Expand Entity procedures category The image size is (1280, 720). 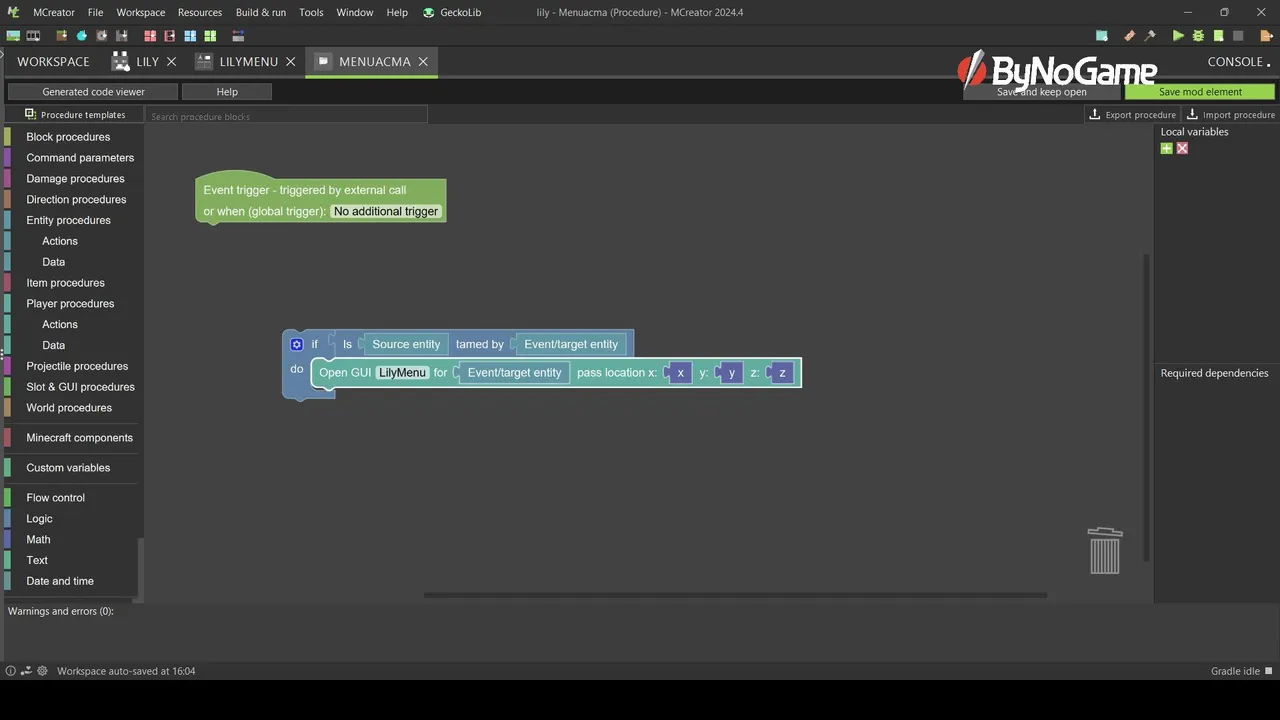[68, 220]
